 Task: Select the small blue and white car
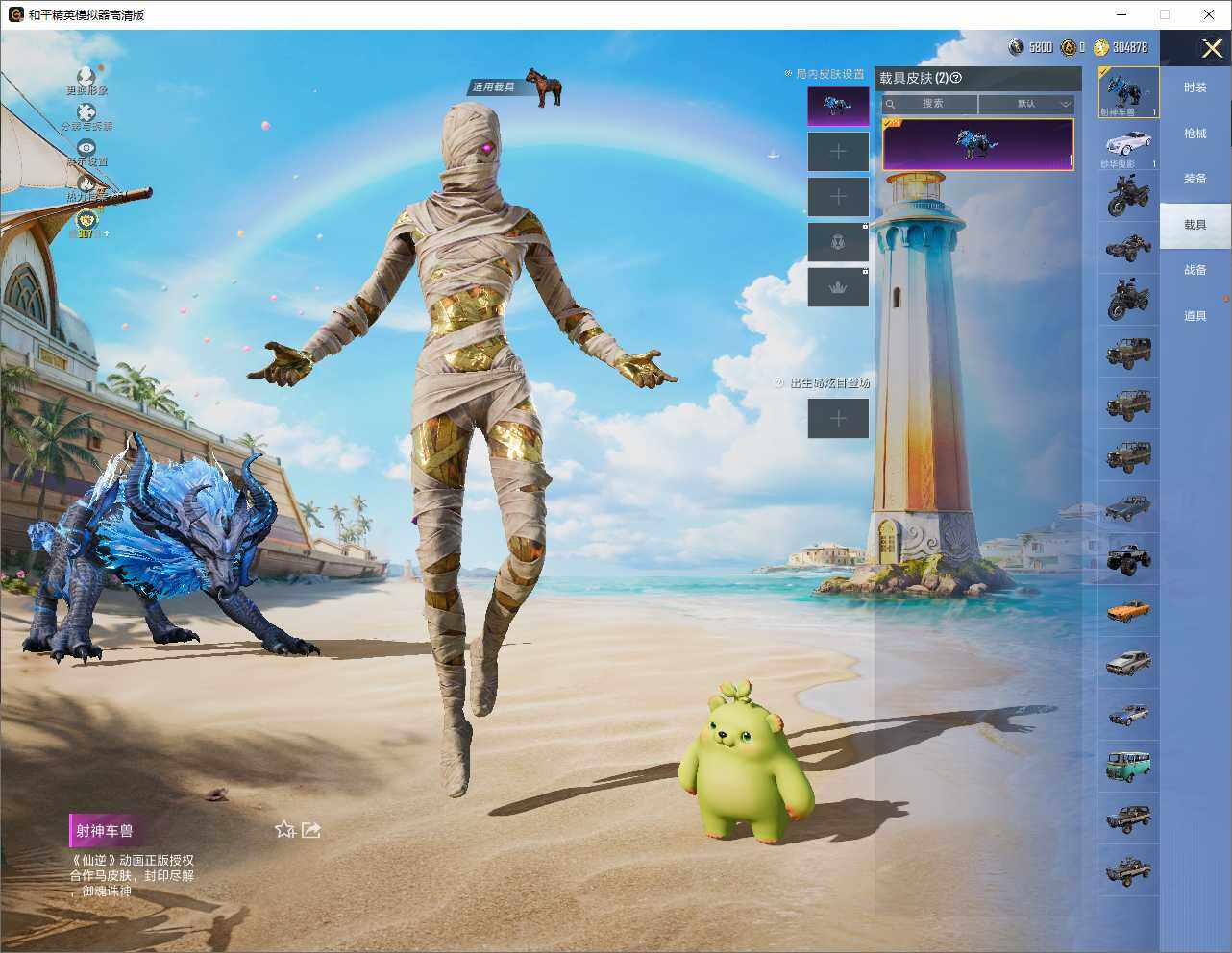(x=1128, y=714)
